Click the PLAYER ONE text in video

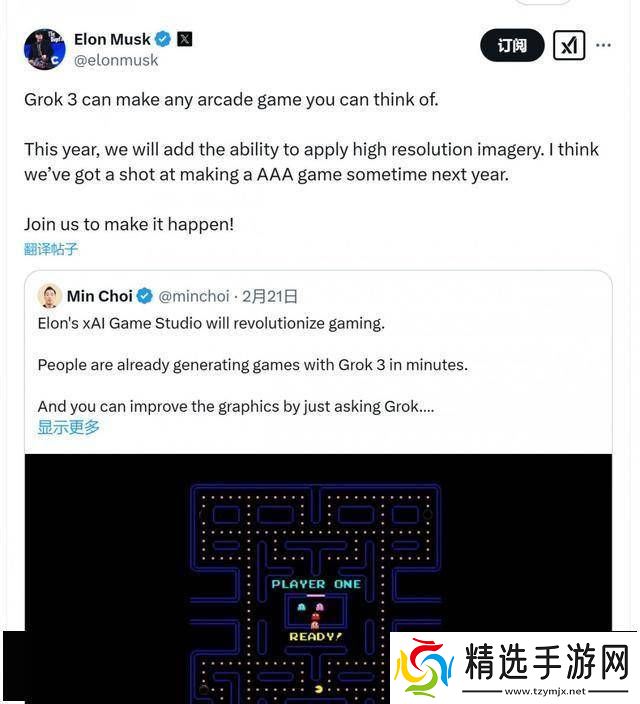click(x=316, y=584)
